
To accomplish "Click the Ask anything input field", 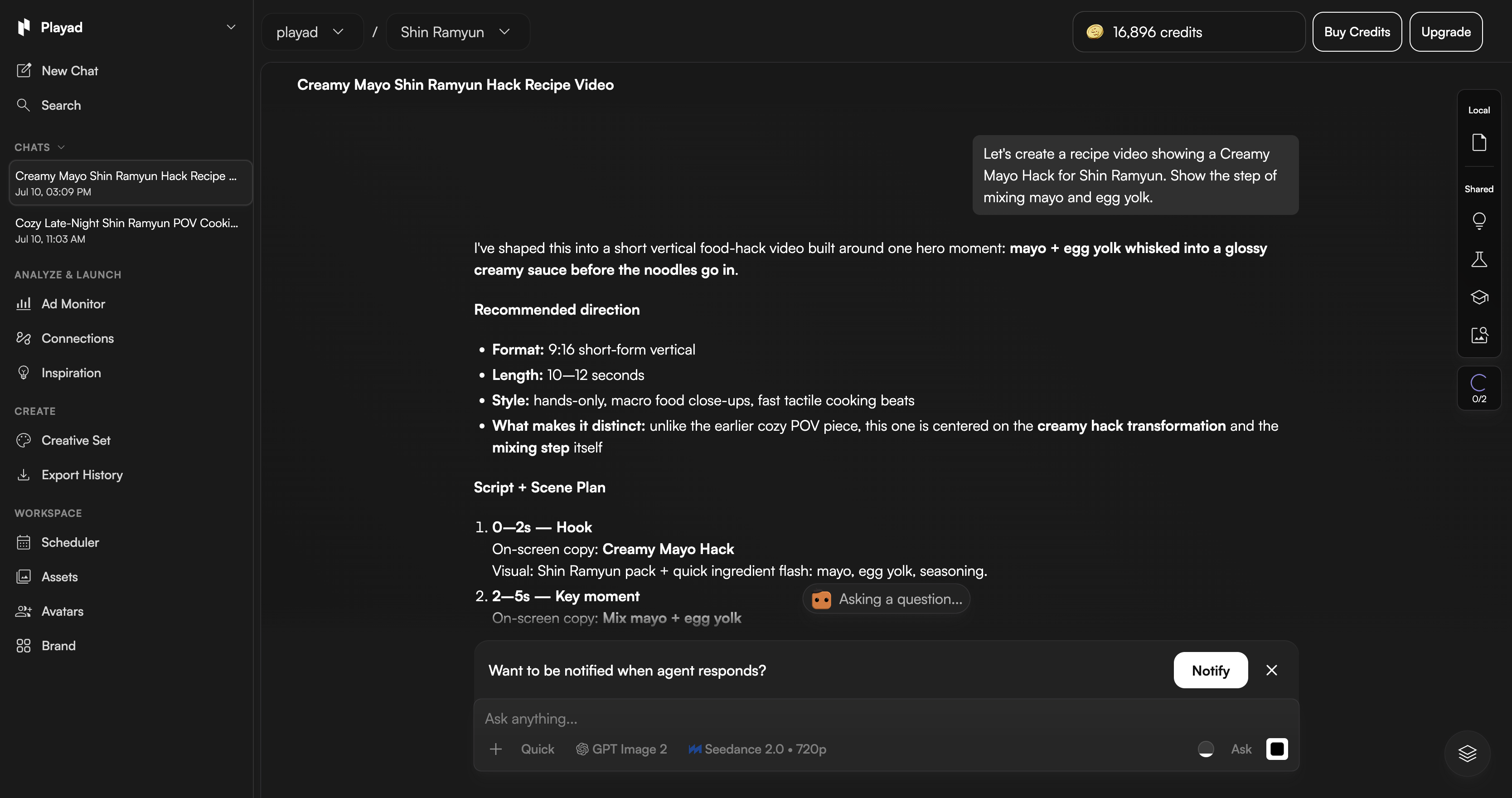I will [x=886, y=719].
